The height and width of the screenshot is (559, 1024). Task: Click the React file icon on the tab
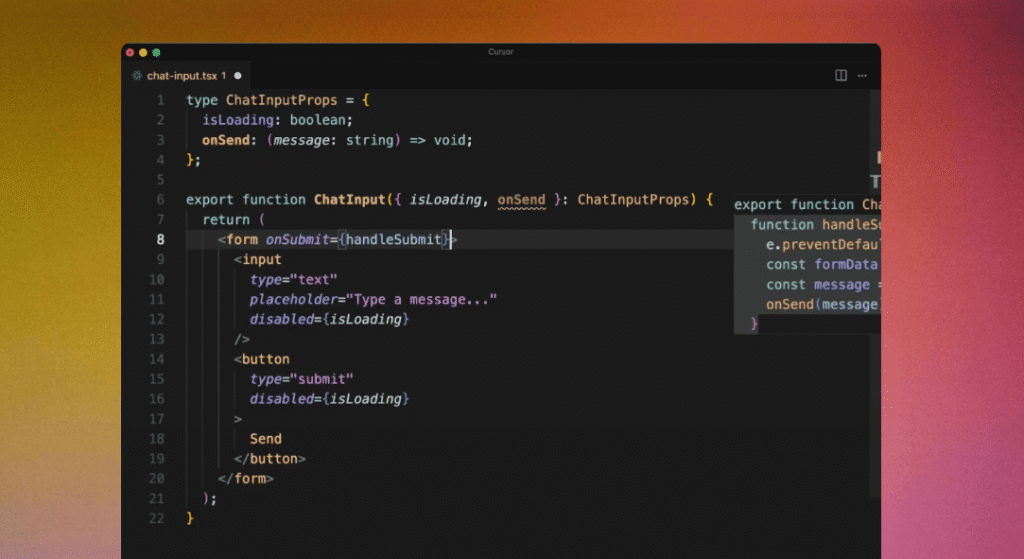(x=136, y=76)
